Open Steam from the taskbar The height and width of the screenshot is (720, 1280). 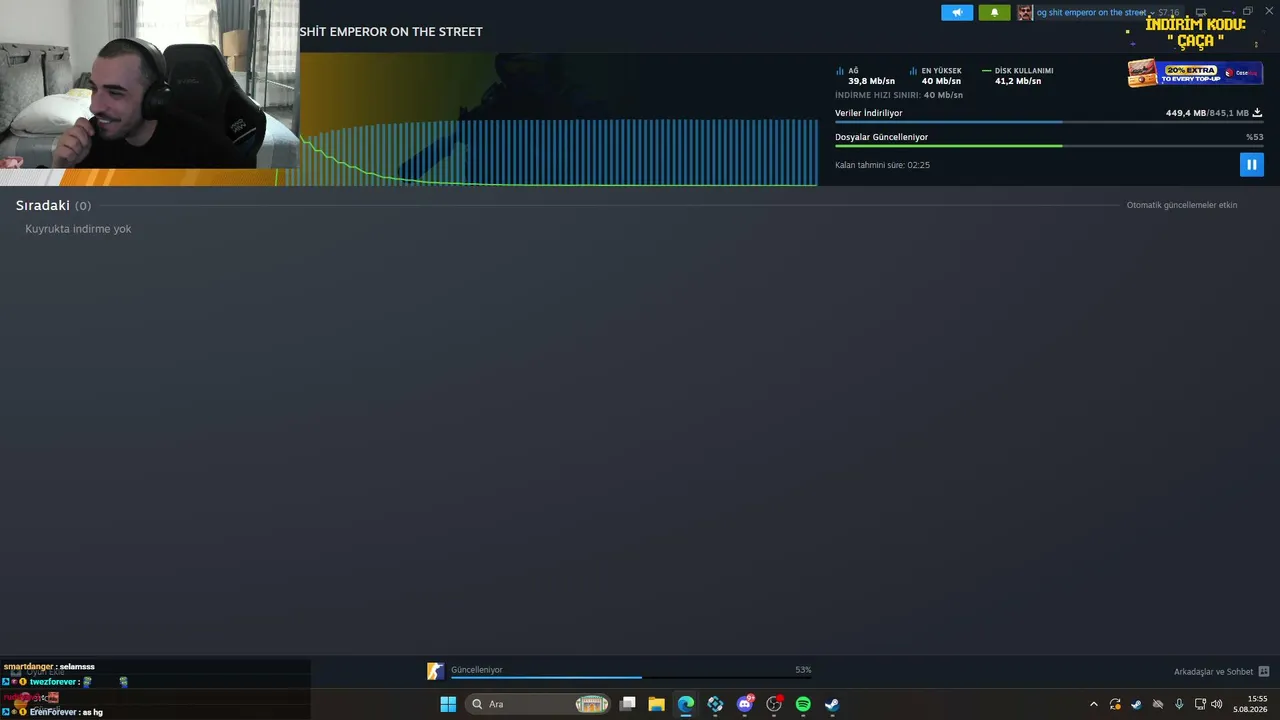tap(832, 704)
